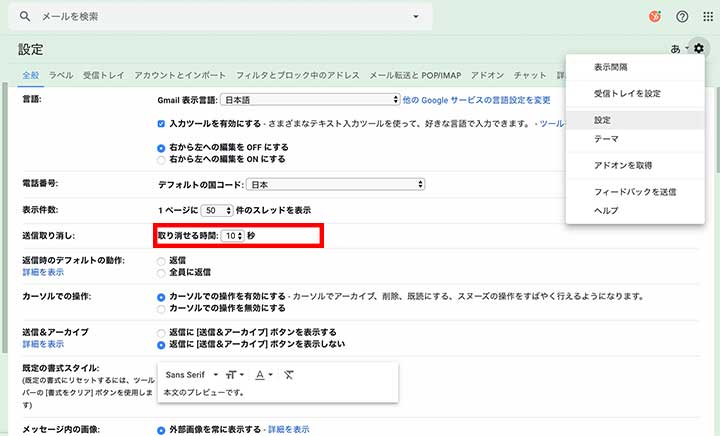720x436 pixels.
Task: Click the settings gear icon
Action: tap(698, 48)
